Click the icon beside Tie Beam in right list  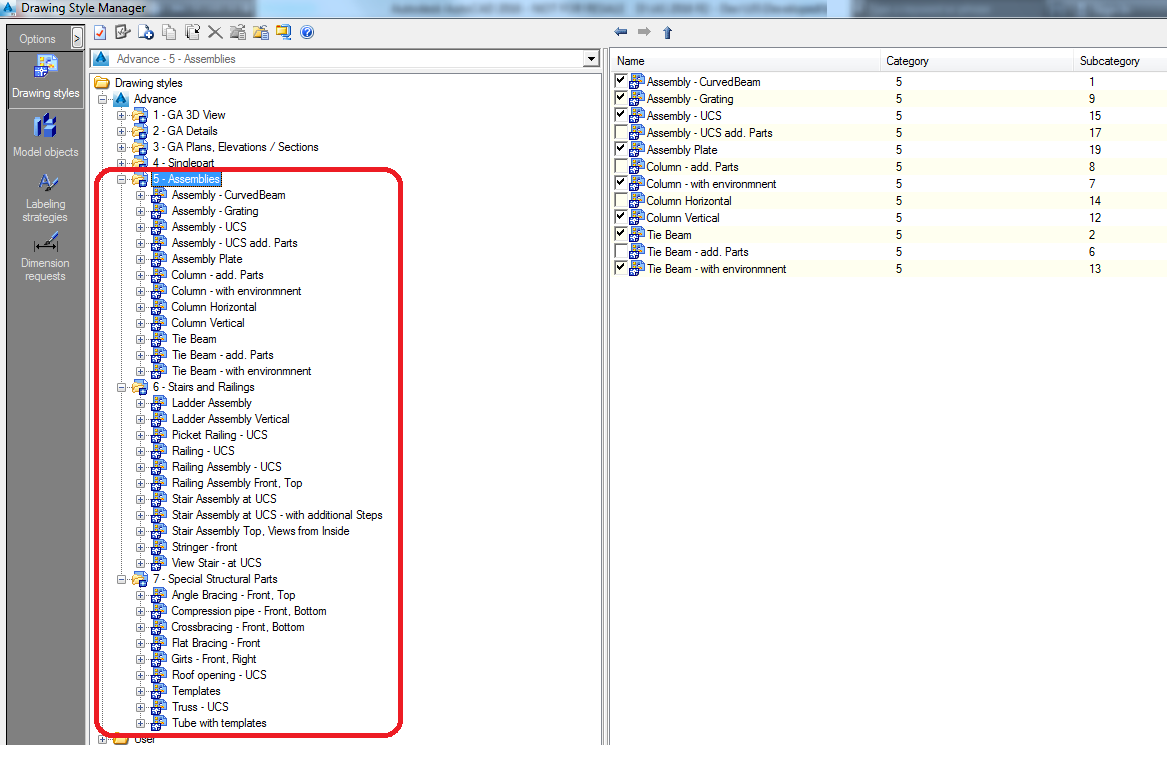pyautogui.click(x=637, y=234)
